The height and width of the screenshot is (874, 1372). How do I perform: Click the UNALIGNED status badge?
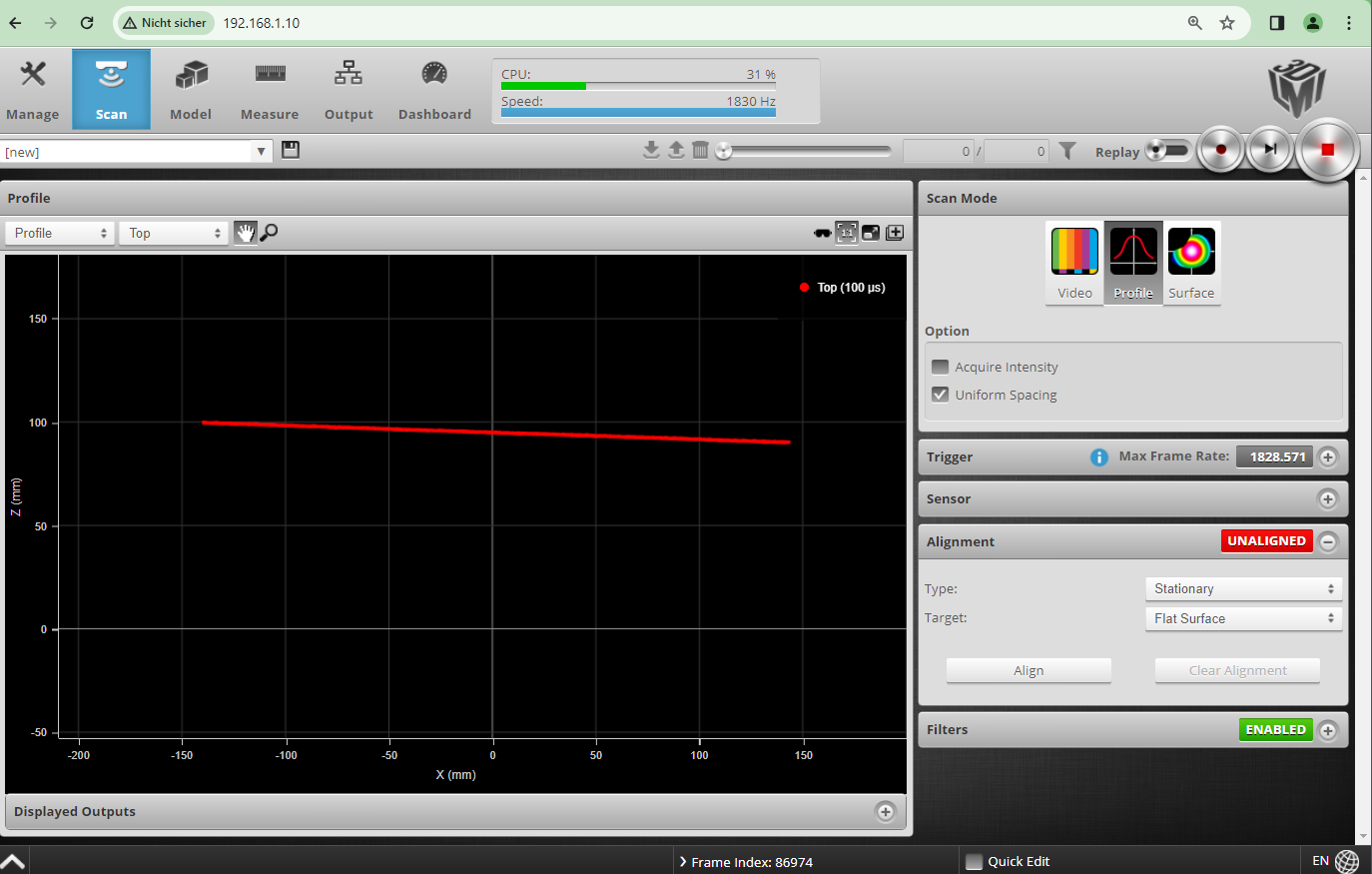pyautogui.click(x=1266, y=540)
